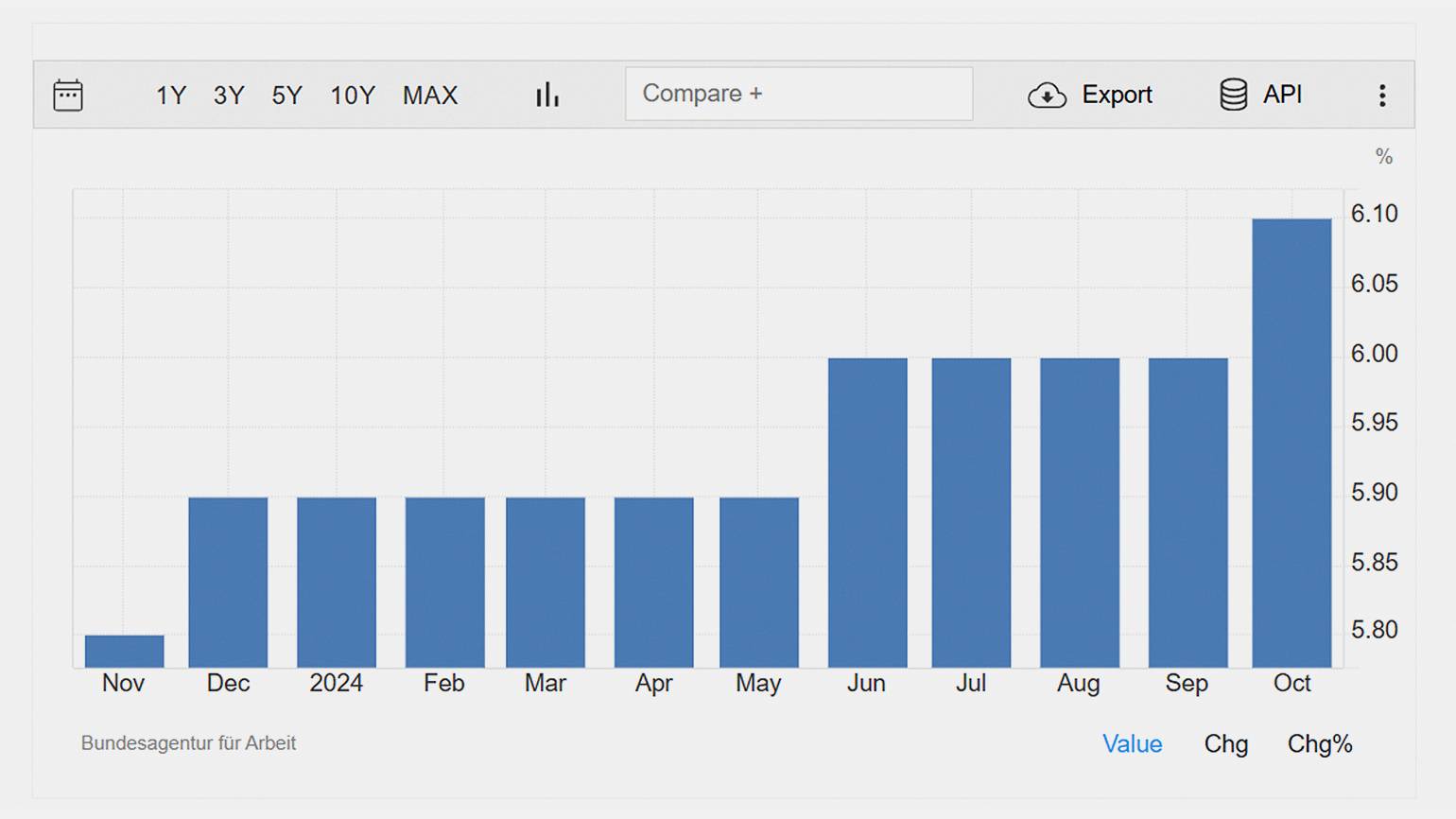Click the 5.95 y-axis label
Screen dimensions: 1456x819
[1374, 423]
